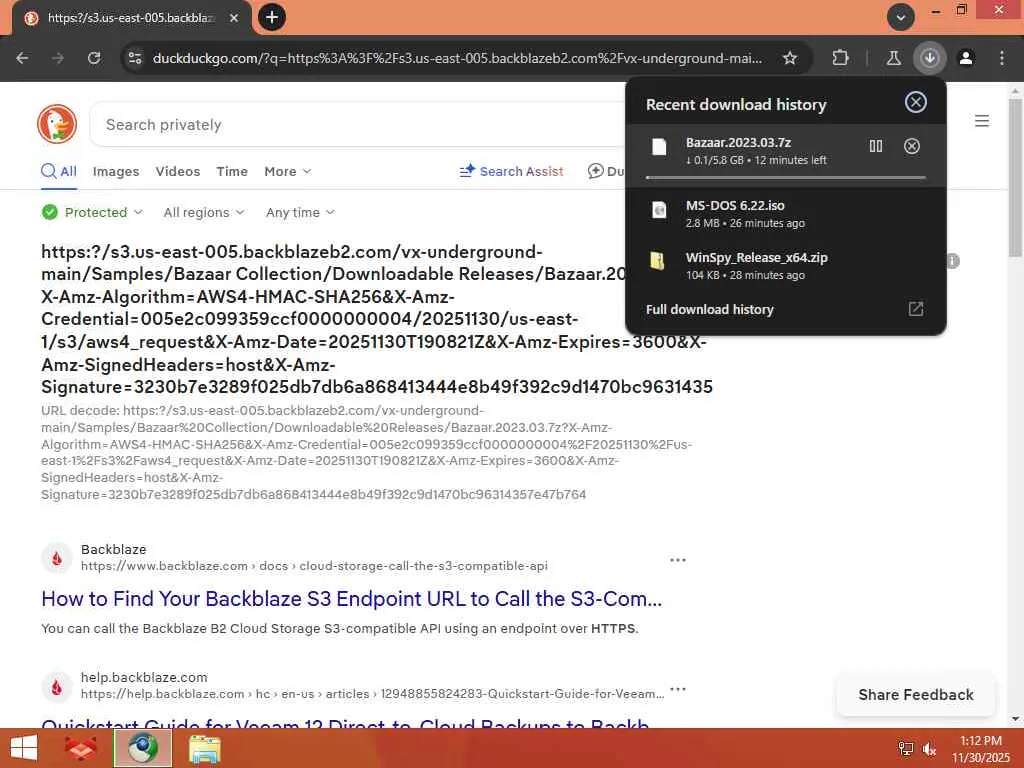1024x768 pixels.
Task: Open the red box taskbar app
Action: coord(80,748)
